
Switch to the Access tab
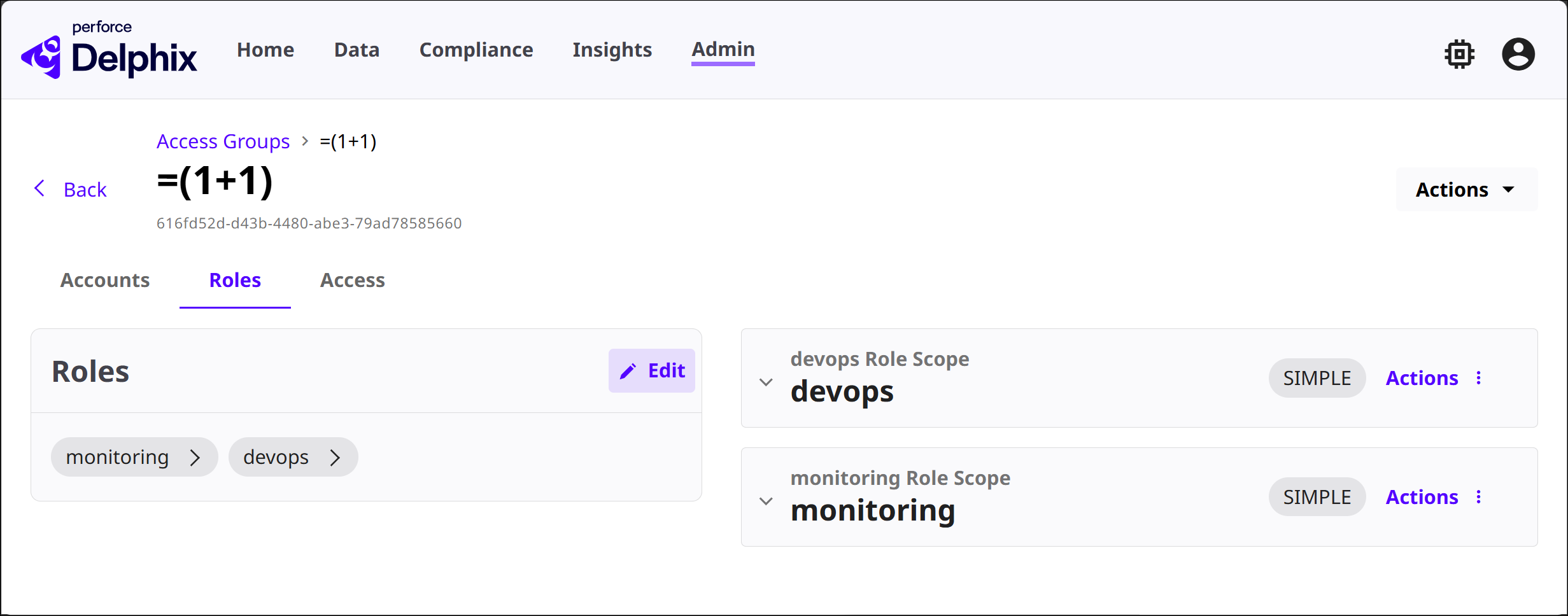pos(352,281)
